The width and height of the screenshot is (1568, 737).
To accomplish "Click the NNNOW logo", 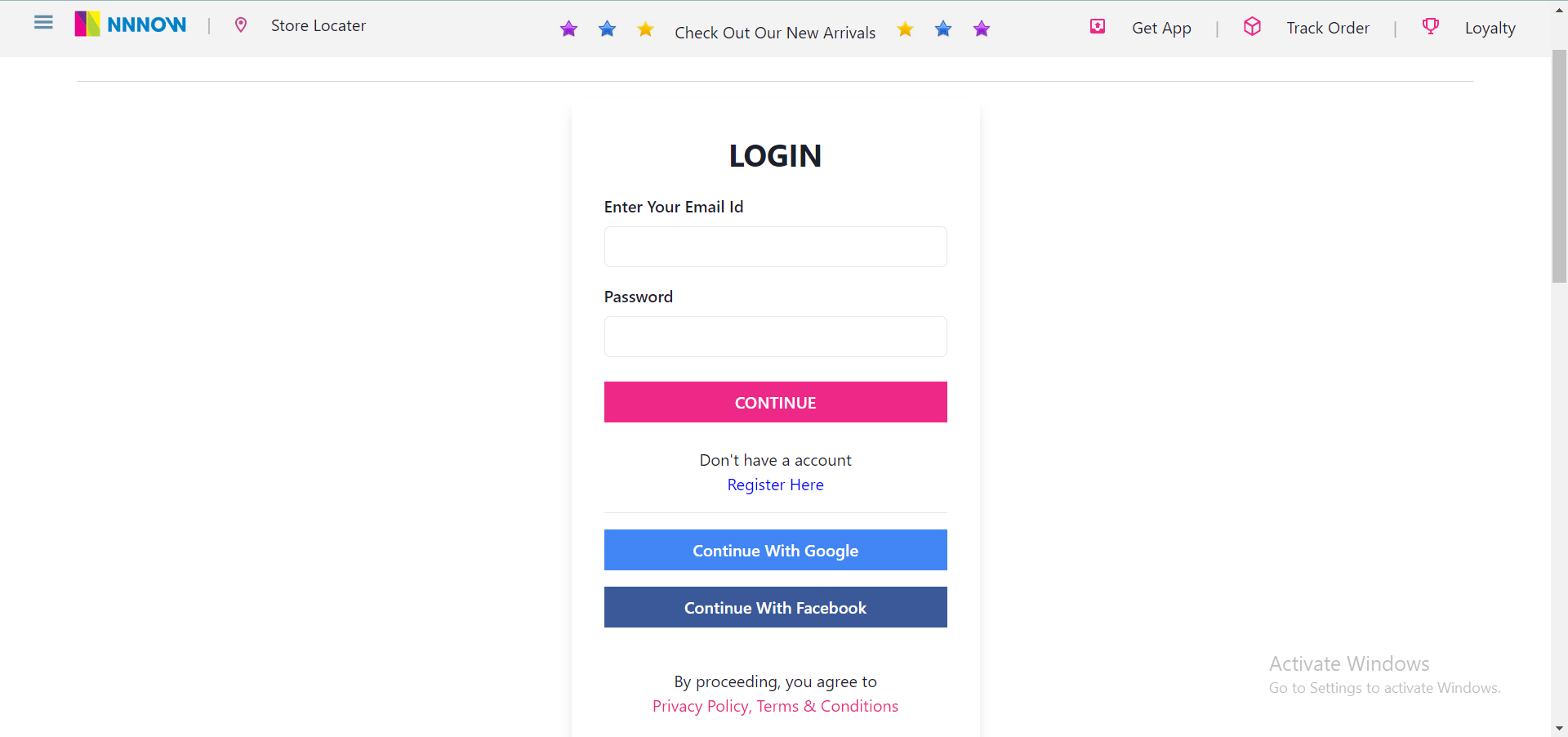I will 131,25.
